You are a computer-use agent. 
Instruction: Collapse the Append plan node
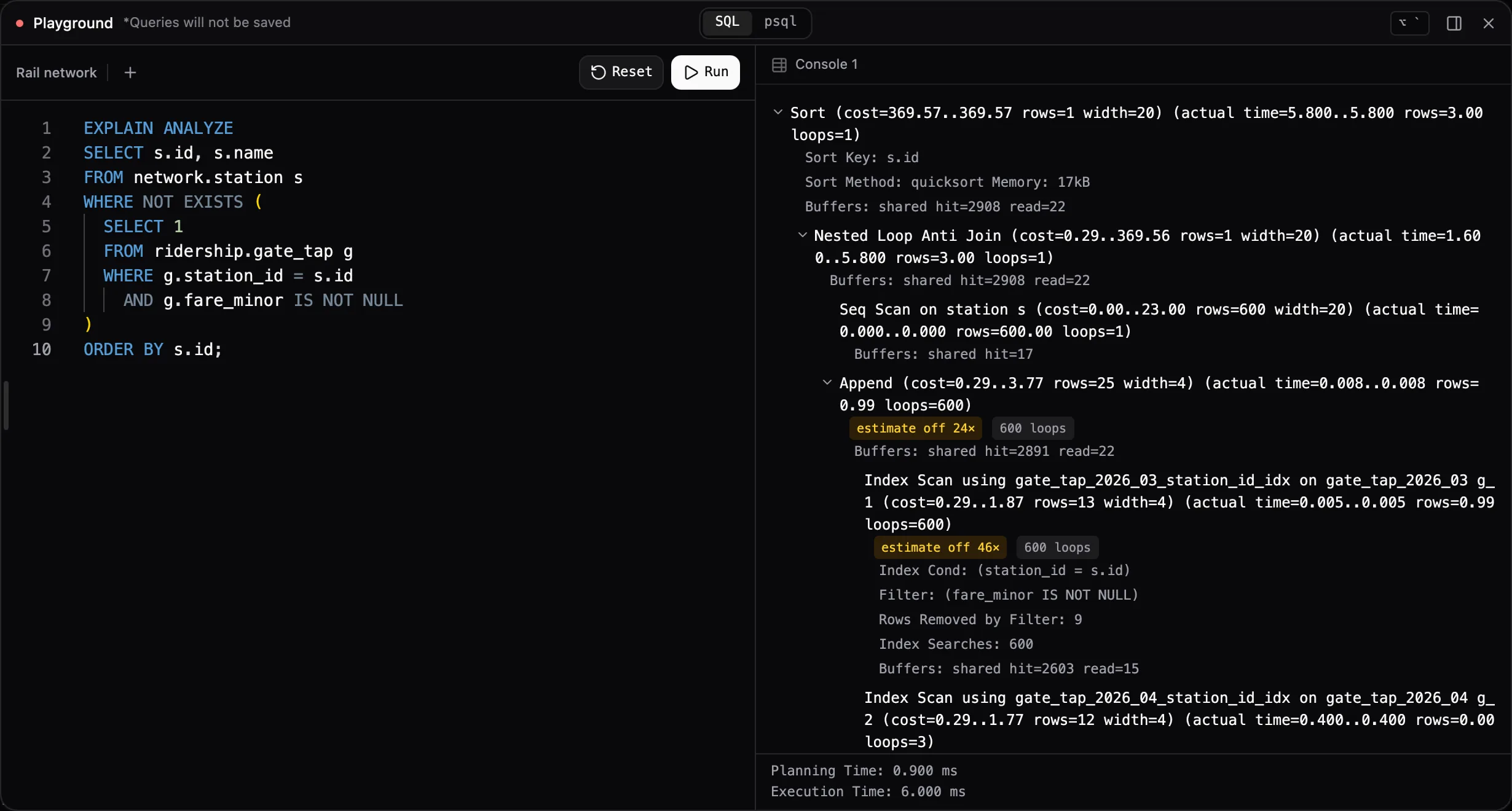pyautogui.click(x=827, y=383)
